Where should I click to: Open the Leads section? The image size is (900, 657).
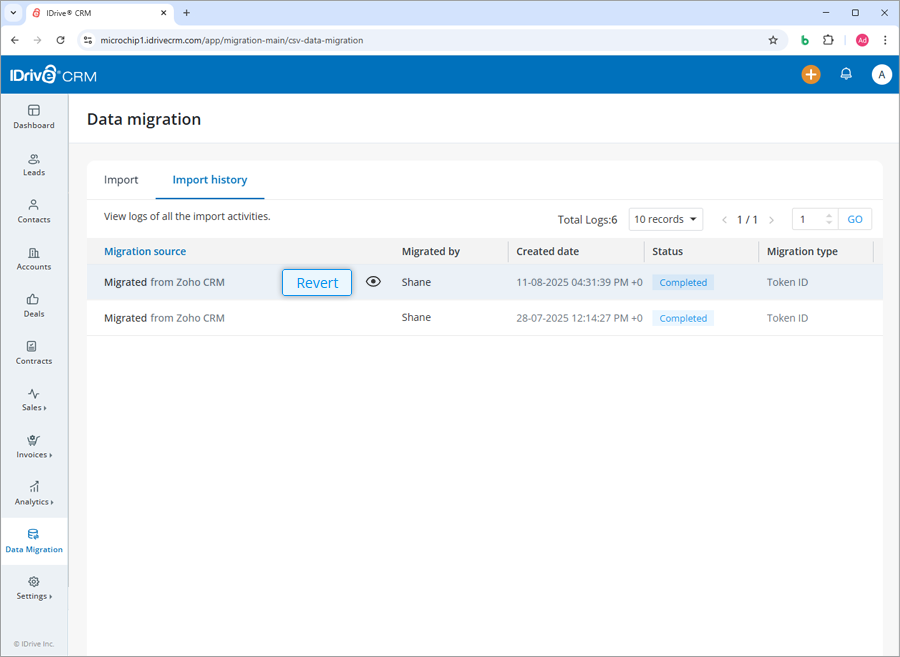click(33, 165)
